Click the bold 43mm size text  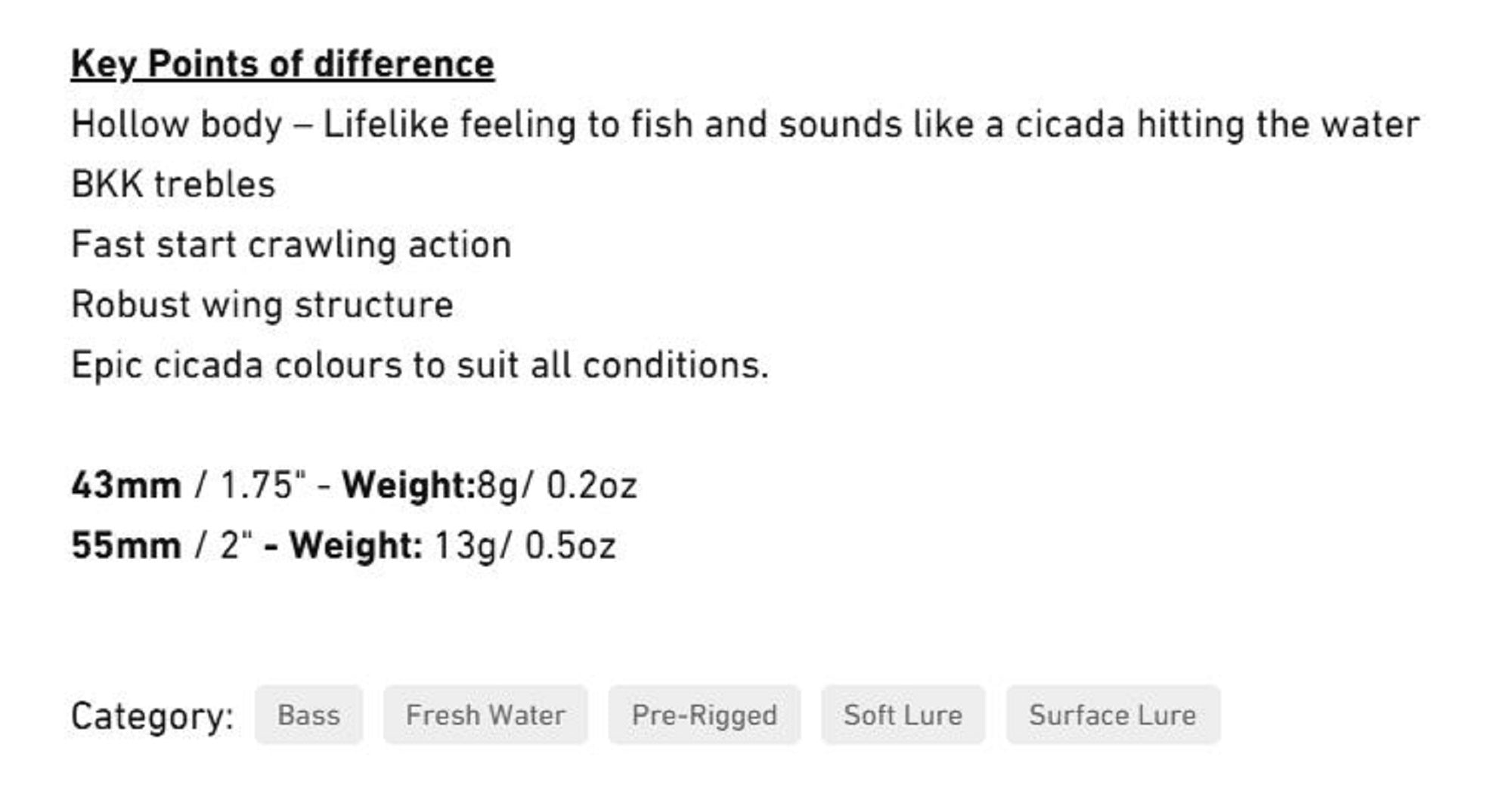coord(126,486)
